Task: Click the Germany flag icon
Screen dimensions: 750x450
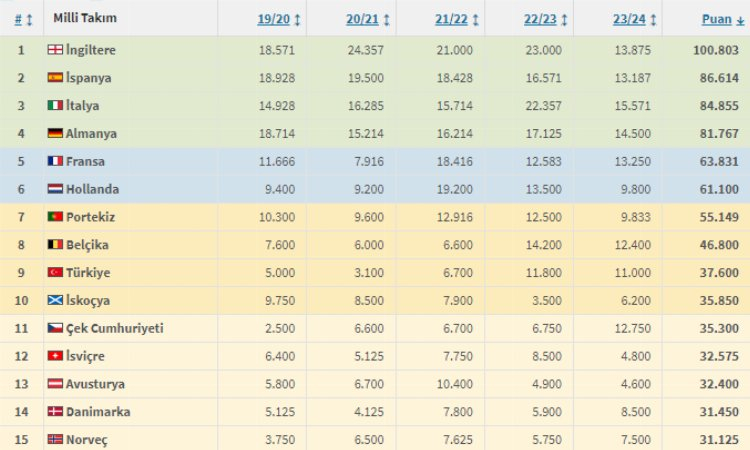Action: click(55, 133)
